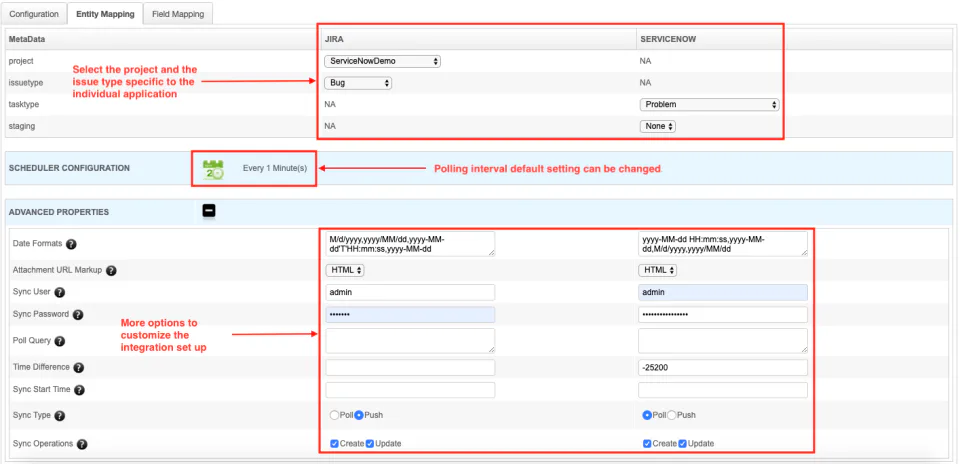The image size is (960, 464).
Task: Click the SCHEDULER CONFIGURATION heading
Action: pos(69,168)
